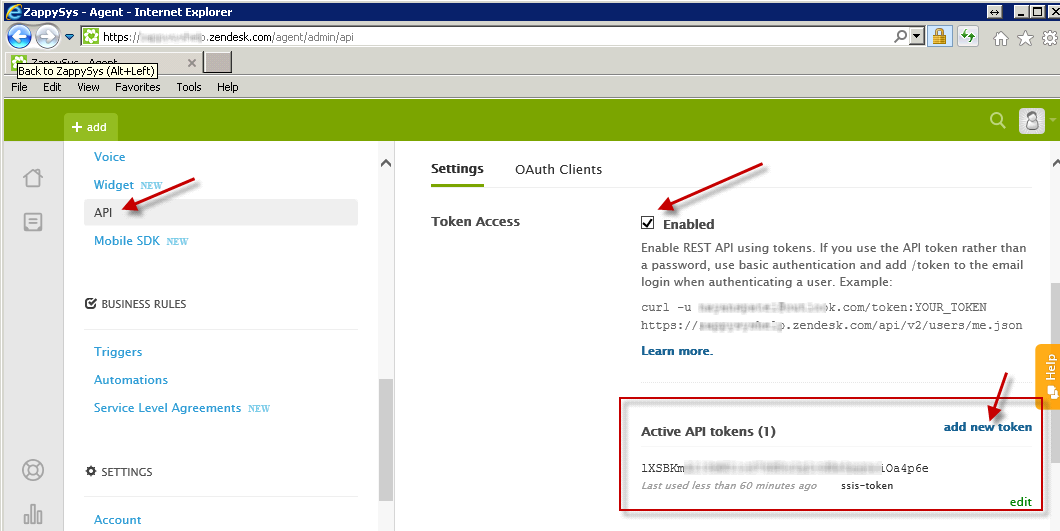This screenshot has width=1060, height=531.
Task: Open the Automations link
Action: 130,379
